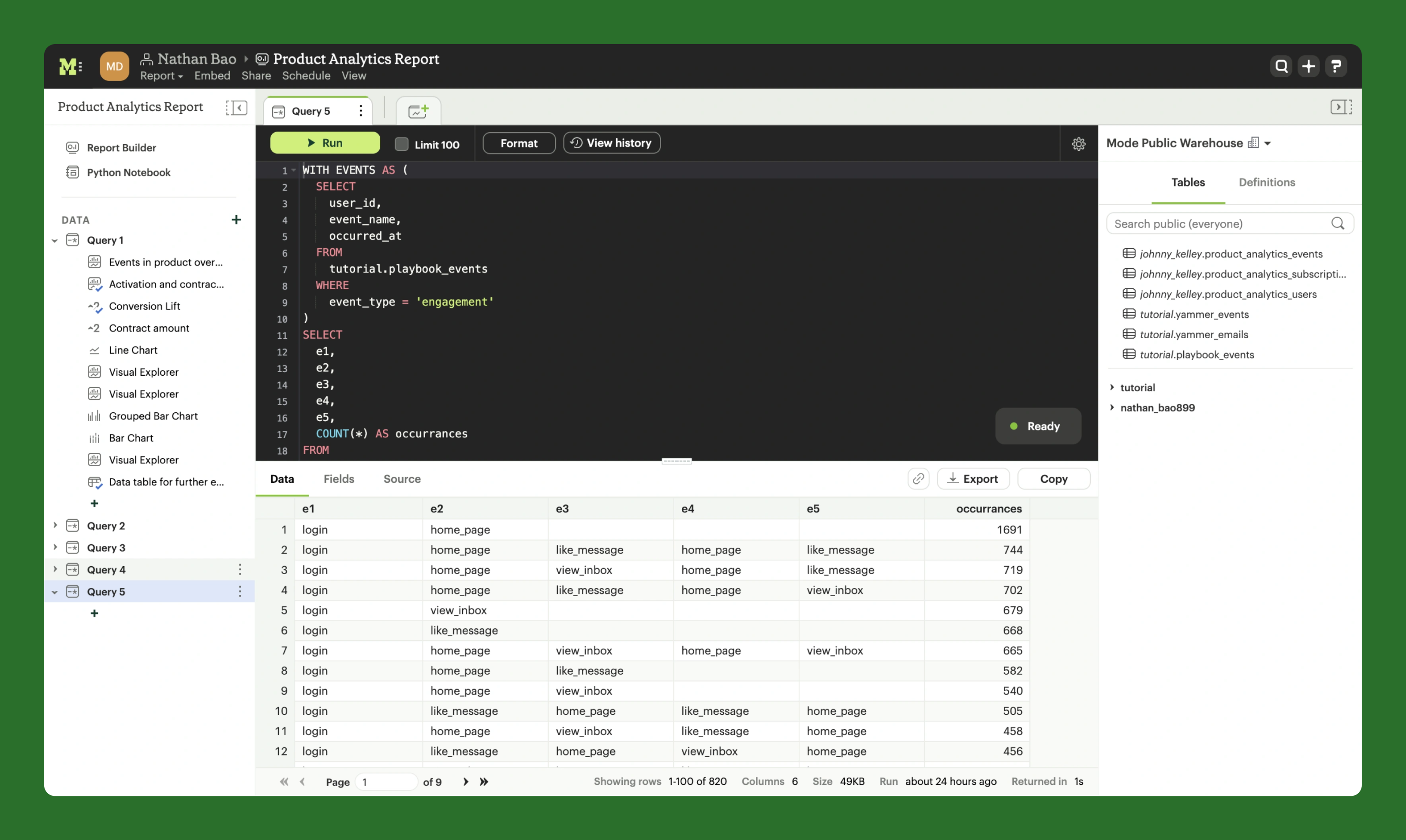
Task: Open Mode Public Warehouse dropdown
Action: tap(1268, 143)
